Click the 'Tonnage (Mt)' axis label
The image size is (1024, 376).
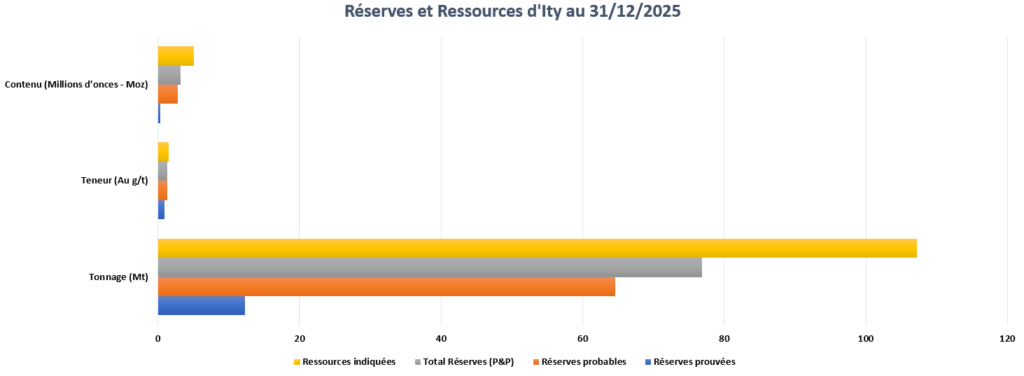[118, 277]
